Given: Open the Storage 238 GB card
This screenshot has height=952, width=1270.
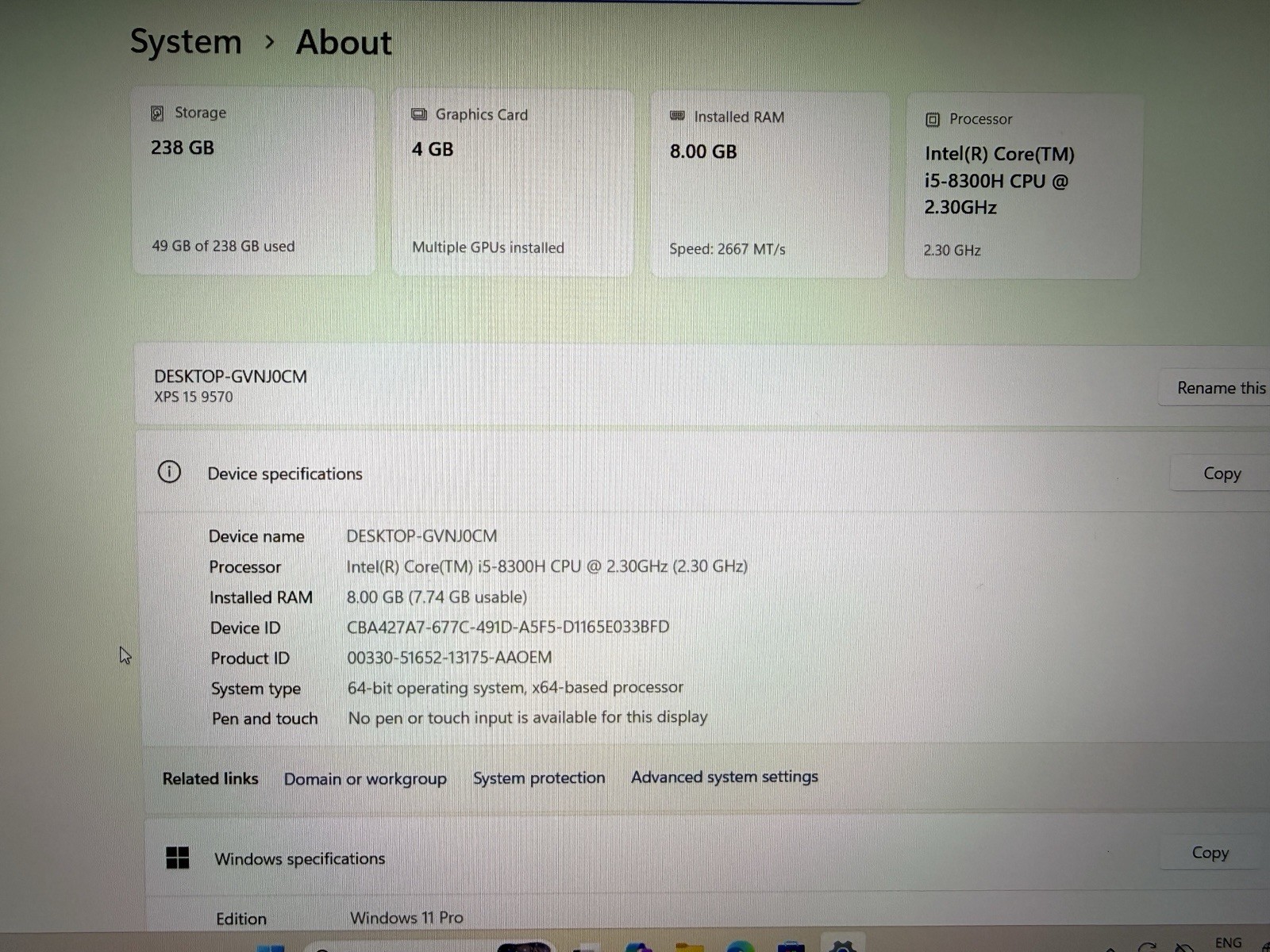Looking at the screenshot, I should tap(253, 182).
